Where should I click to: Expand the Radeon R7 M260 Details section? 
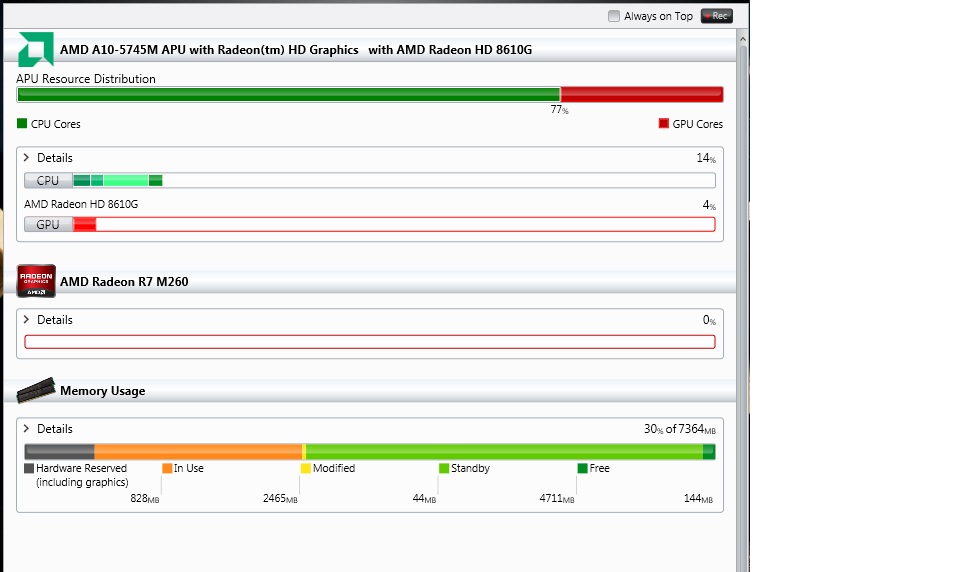coord(26,320)
